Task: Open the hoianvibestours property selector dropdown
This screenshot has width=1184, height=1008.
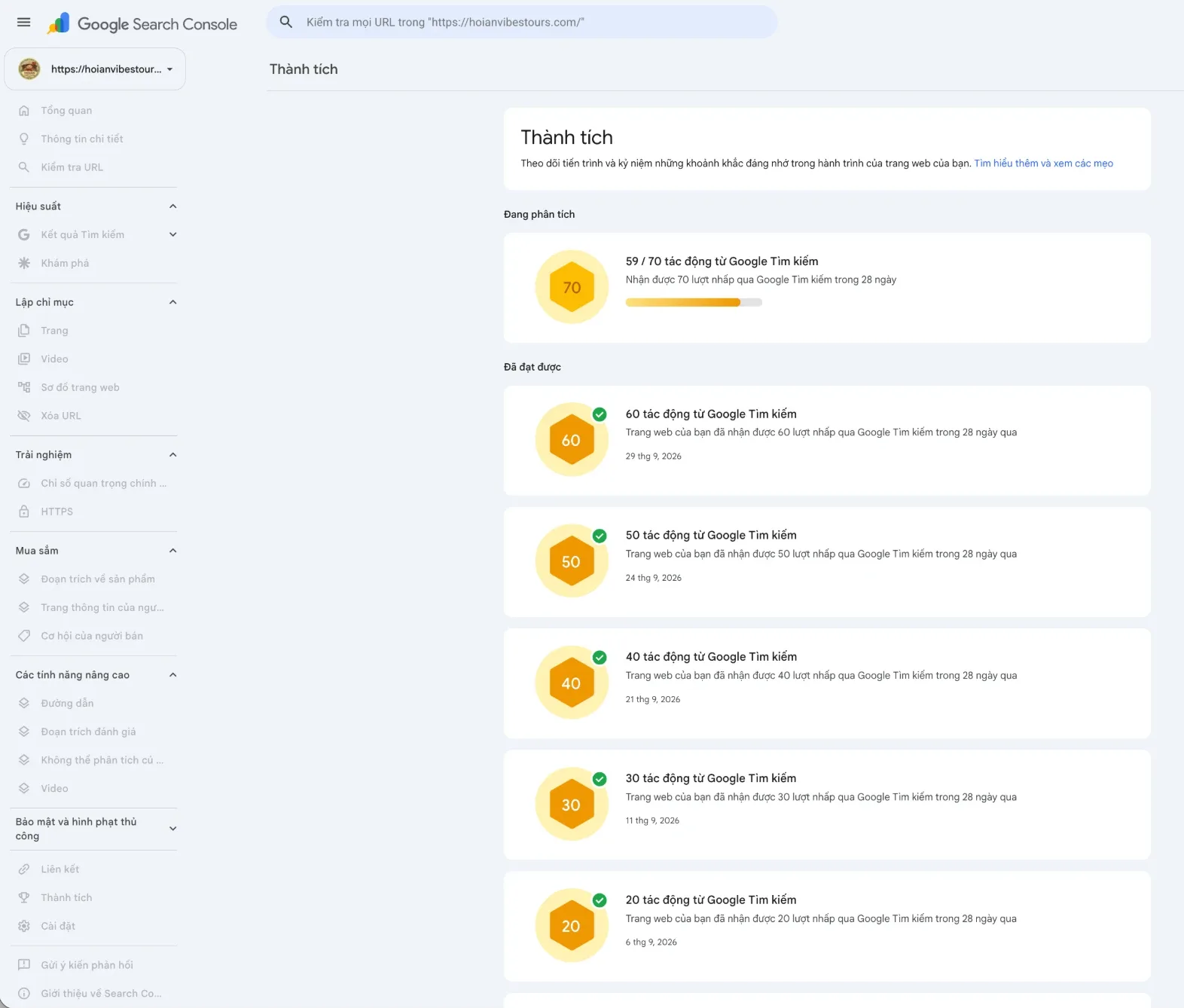Action: pyautogui.click(x=95, y=69)
